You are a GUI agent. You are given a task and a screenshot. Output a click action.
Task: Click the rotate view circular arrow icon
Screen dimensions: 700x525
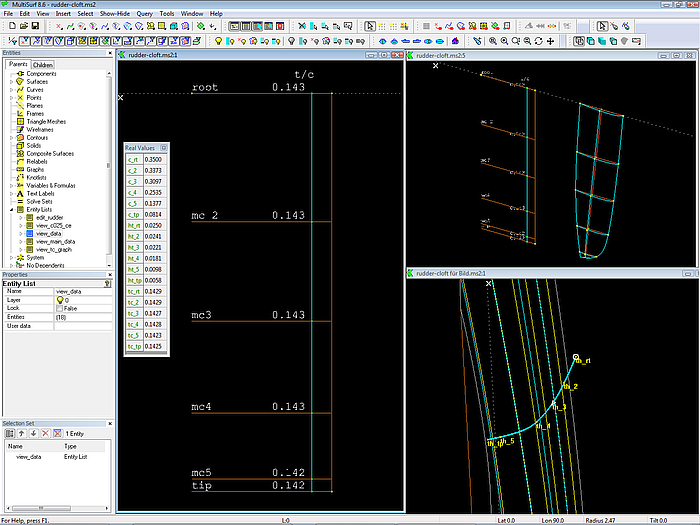click(x=539, y=41)
